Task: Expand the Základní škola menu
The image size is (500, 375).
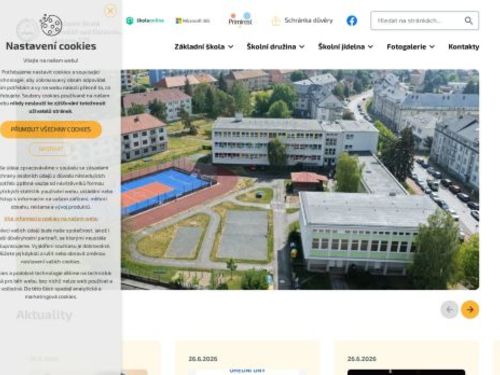Action: pyautogui.click(x=204, y=47)
